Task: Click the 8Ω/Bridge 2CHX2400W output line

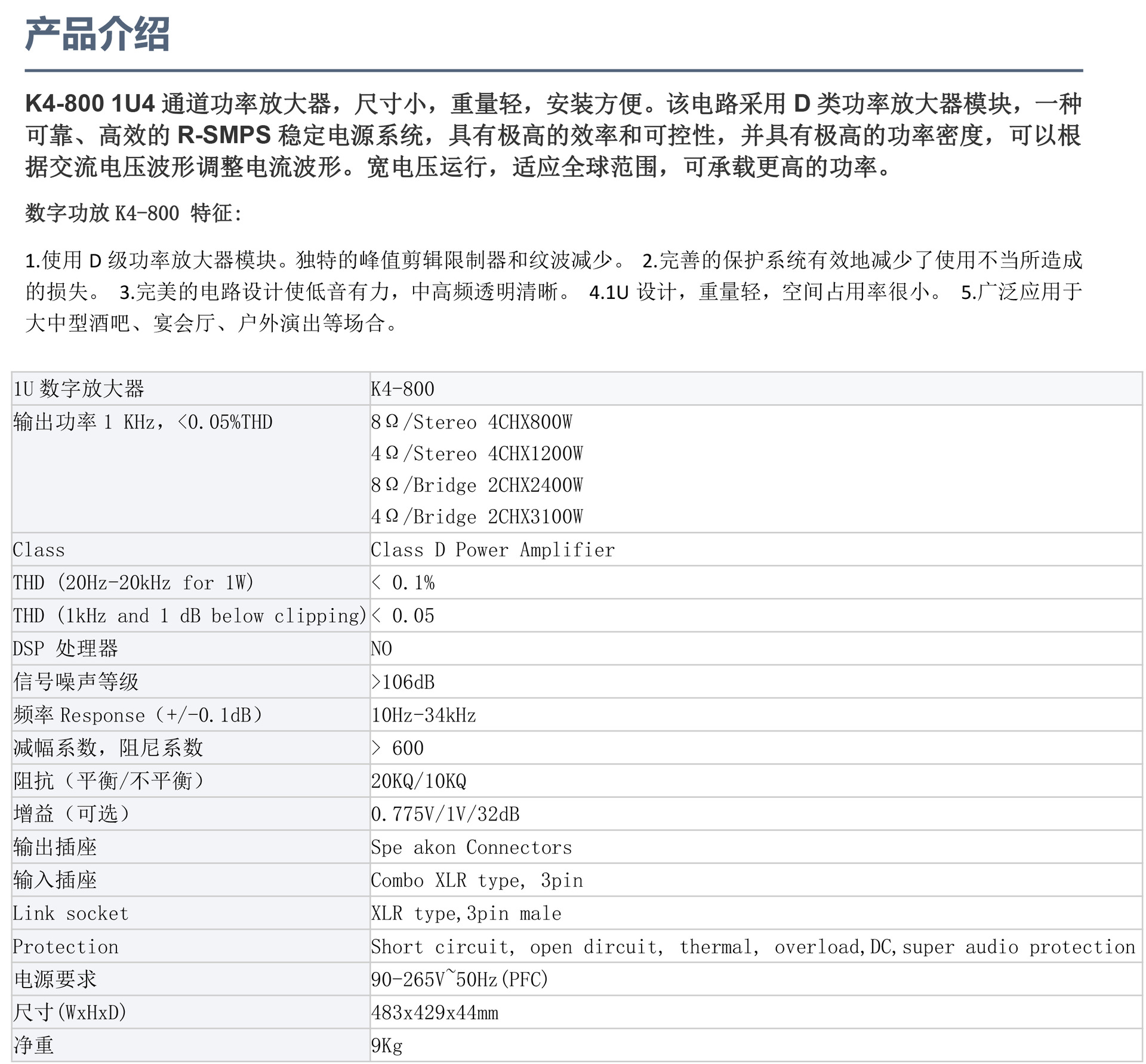Action: [x=476, y=485]
